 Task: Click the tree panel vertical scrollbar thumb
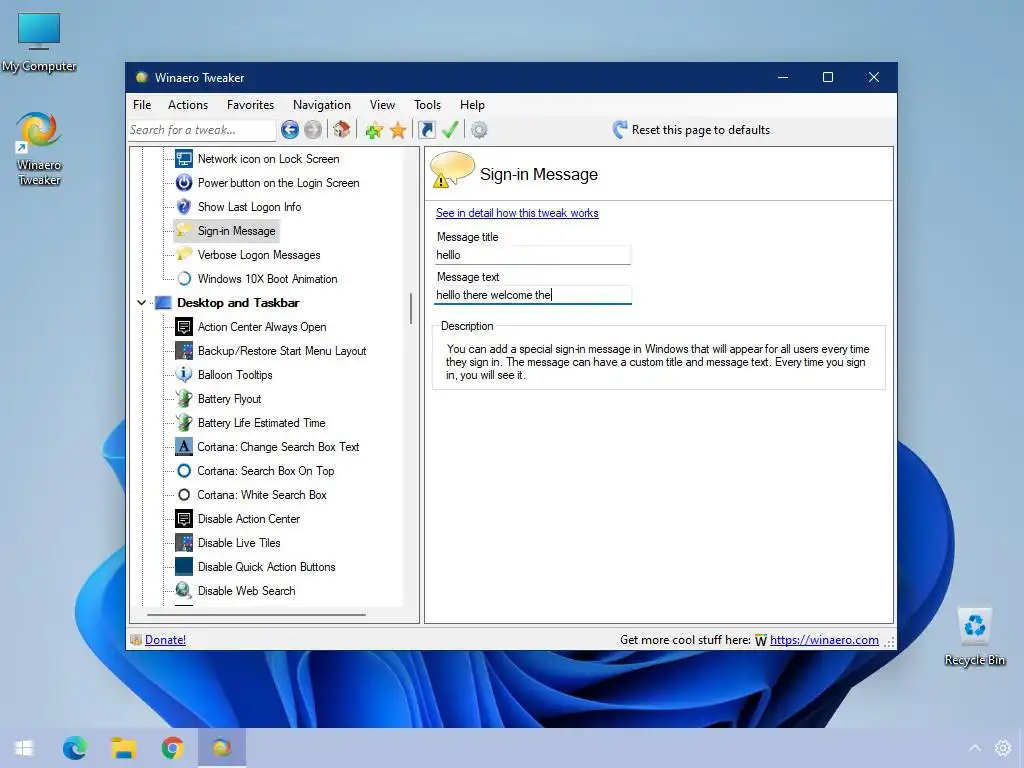411,308
